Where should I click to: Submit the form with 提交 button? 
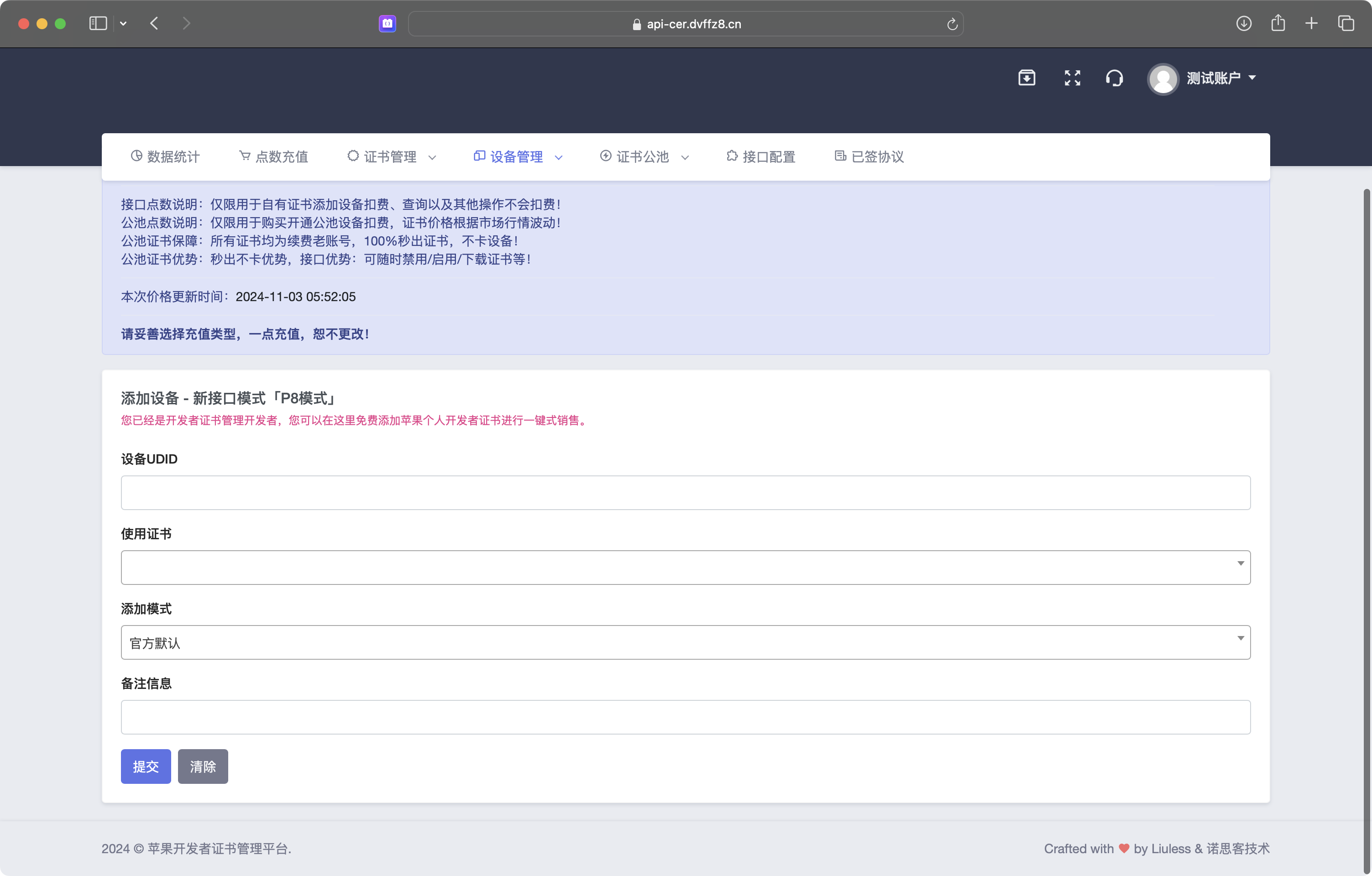146,766
